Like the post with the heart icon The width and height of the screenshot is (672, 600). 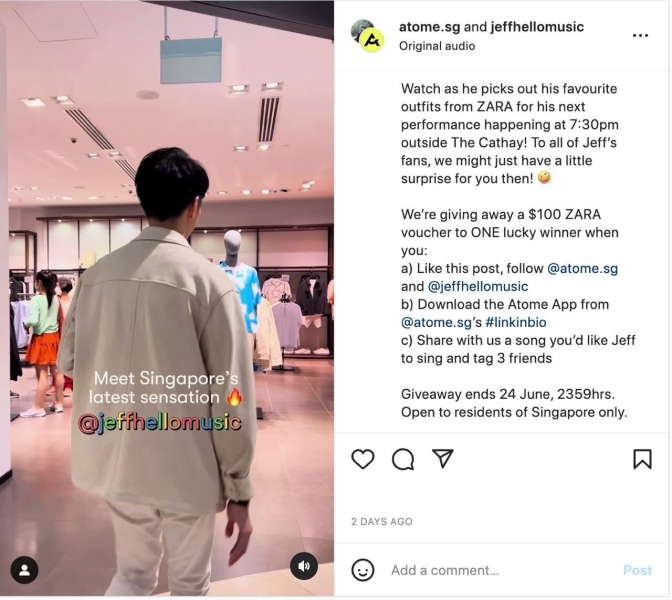[x=363, y=459]
